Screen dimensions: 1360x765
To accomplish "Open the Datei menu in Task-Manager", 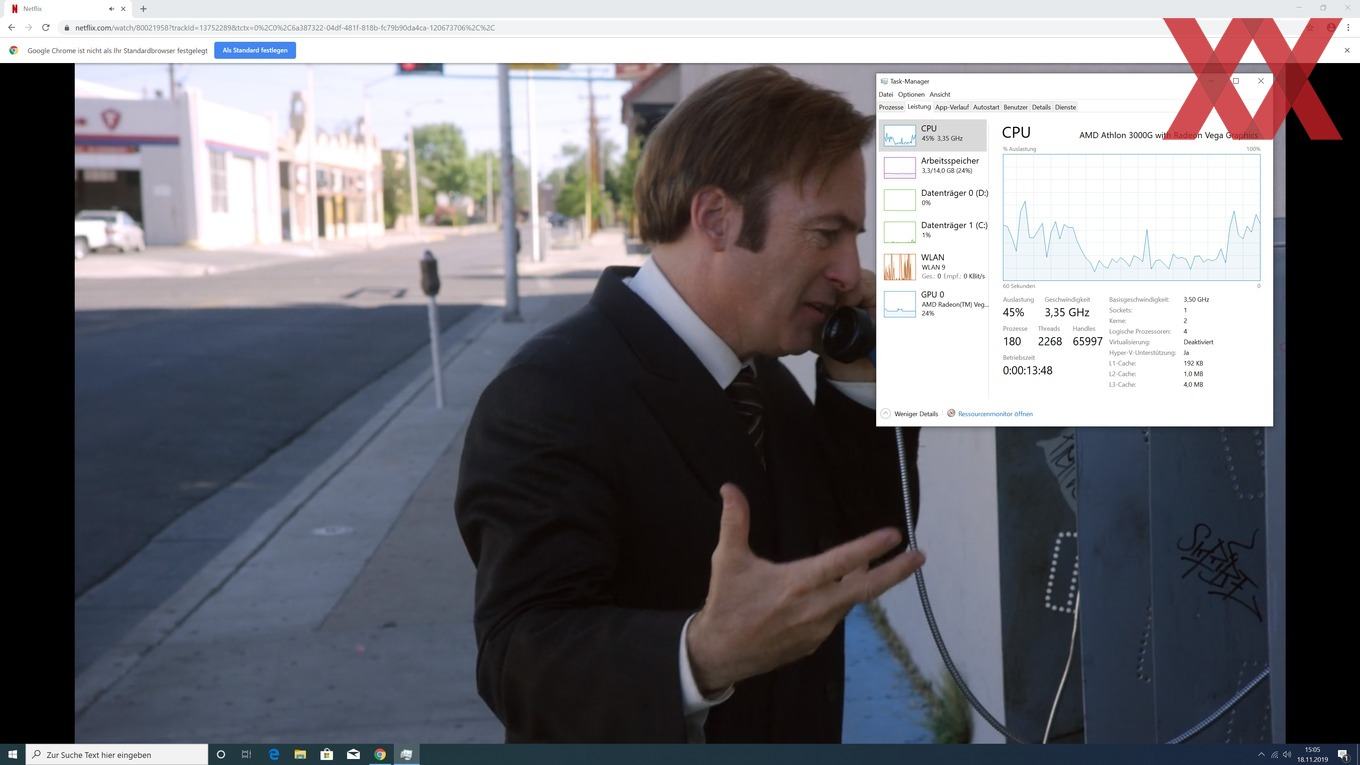I will tap(885, 94).
